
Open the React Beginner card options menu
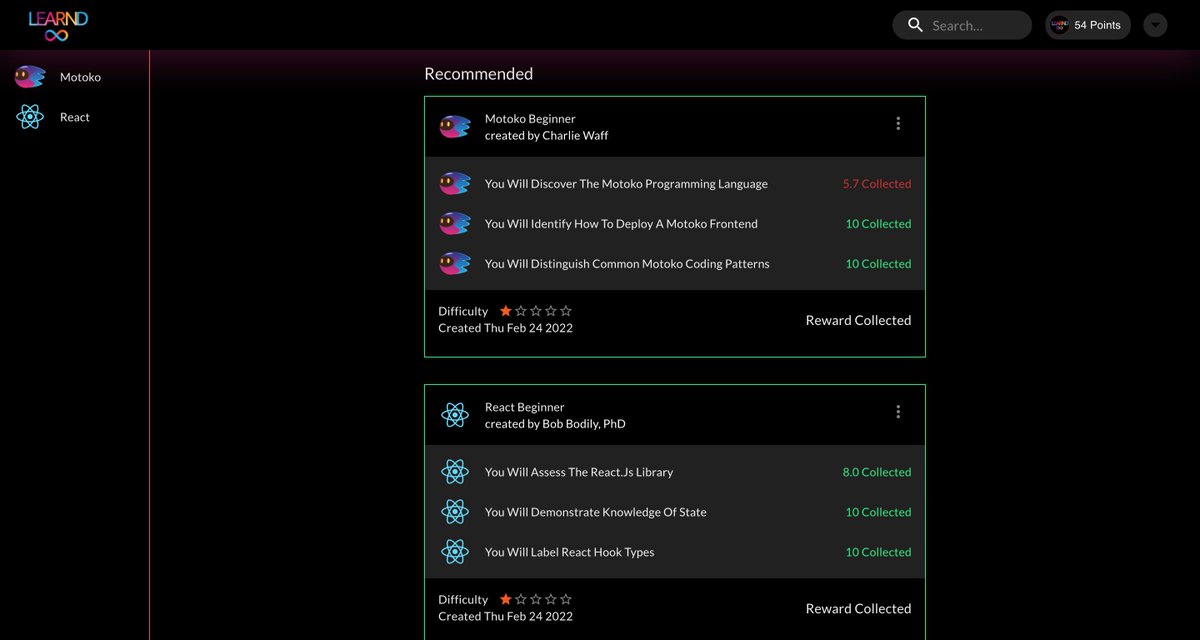tap(898, 412)
